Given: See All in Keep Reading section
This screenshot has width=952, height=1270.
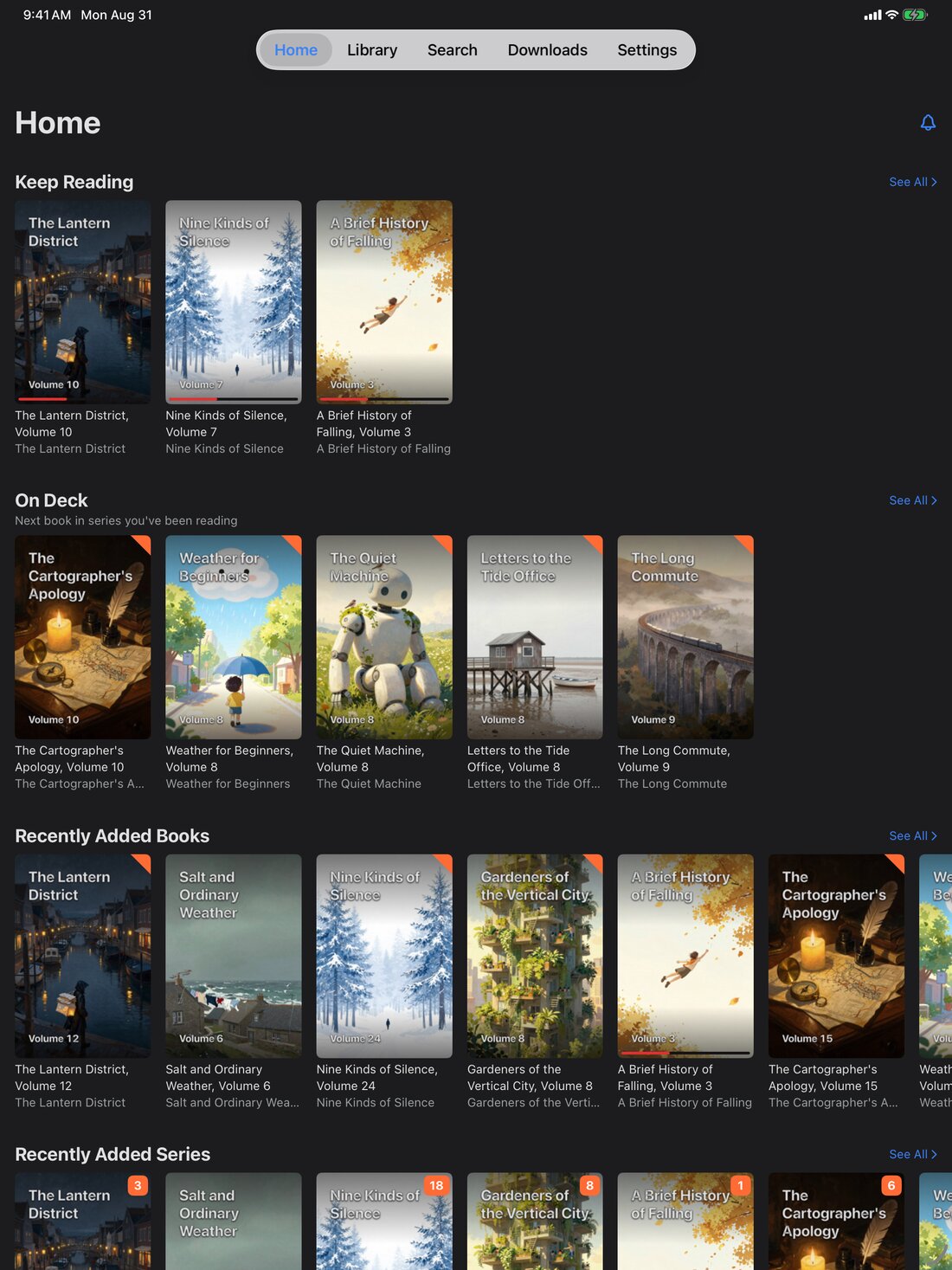Looking at the screenshot, I should [913, 182].
